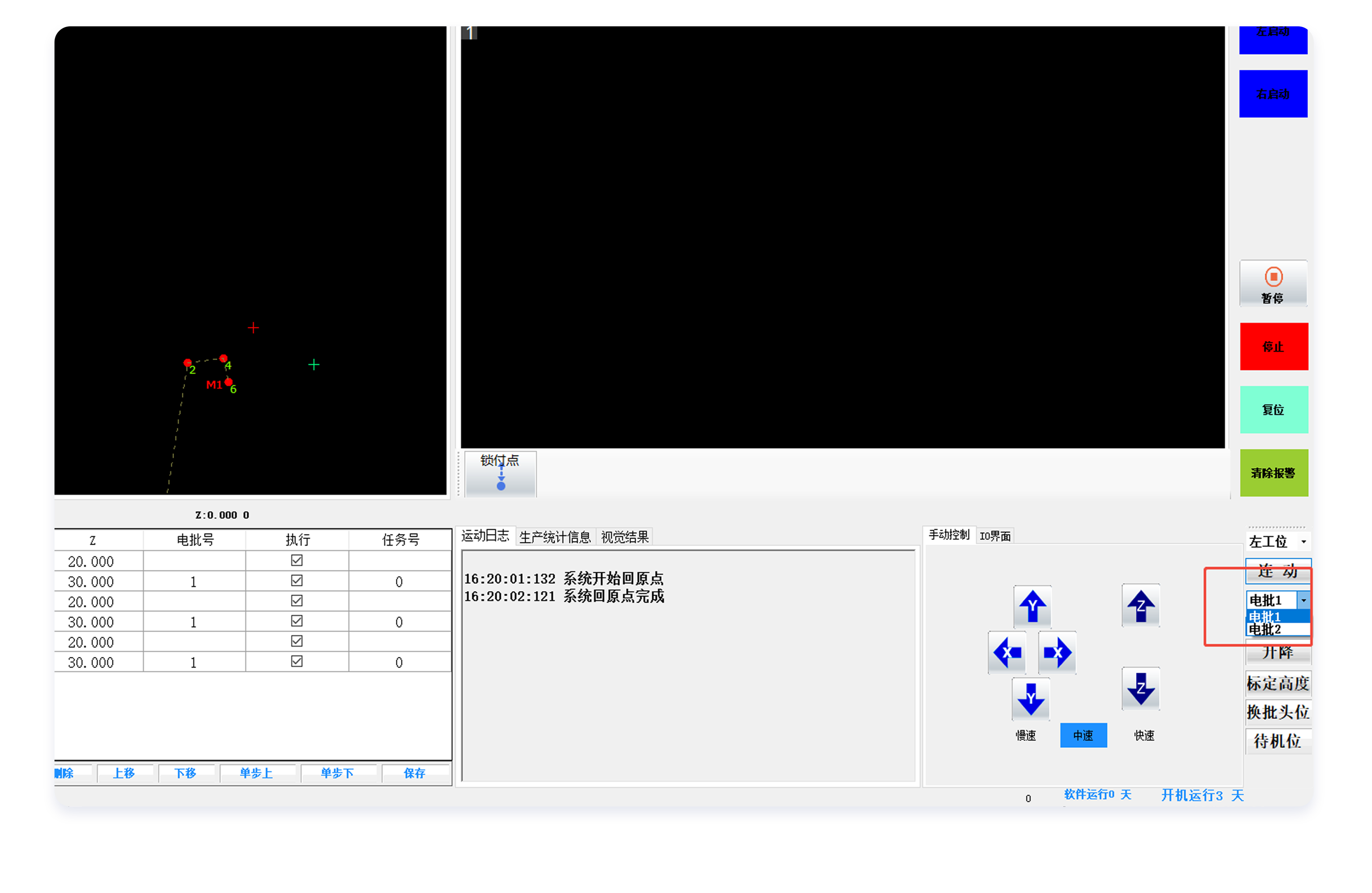Toggle 执行 checkbox in the last row
This screenshot has width=1372, height=893.
tap(297, 661)
